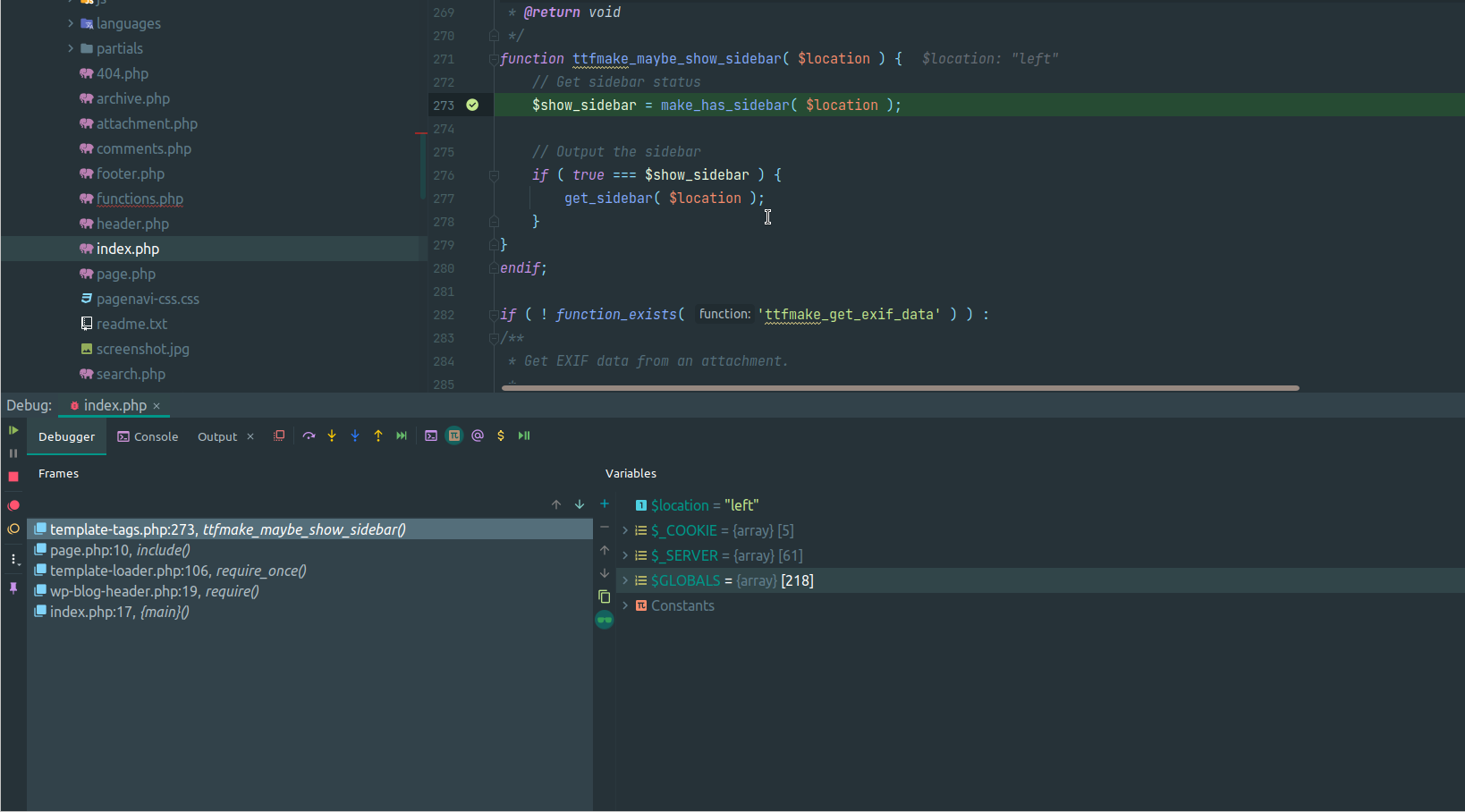Open 404.php in project tree
Screen dimensions: 1465x812
pyautogui.click(x=123, y=73)
